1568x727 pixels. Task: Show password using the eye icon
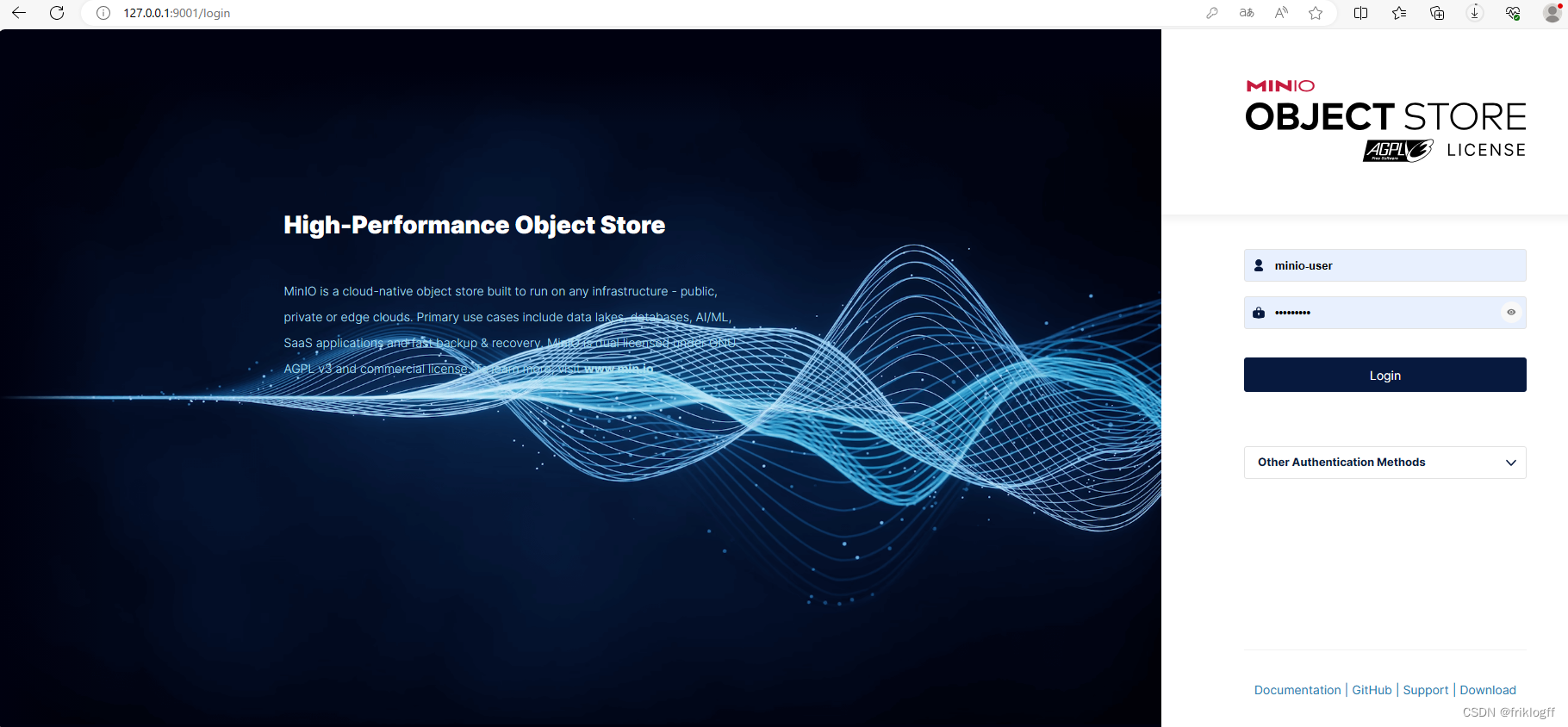(1511, 312)
